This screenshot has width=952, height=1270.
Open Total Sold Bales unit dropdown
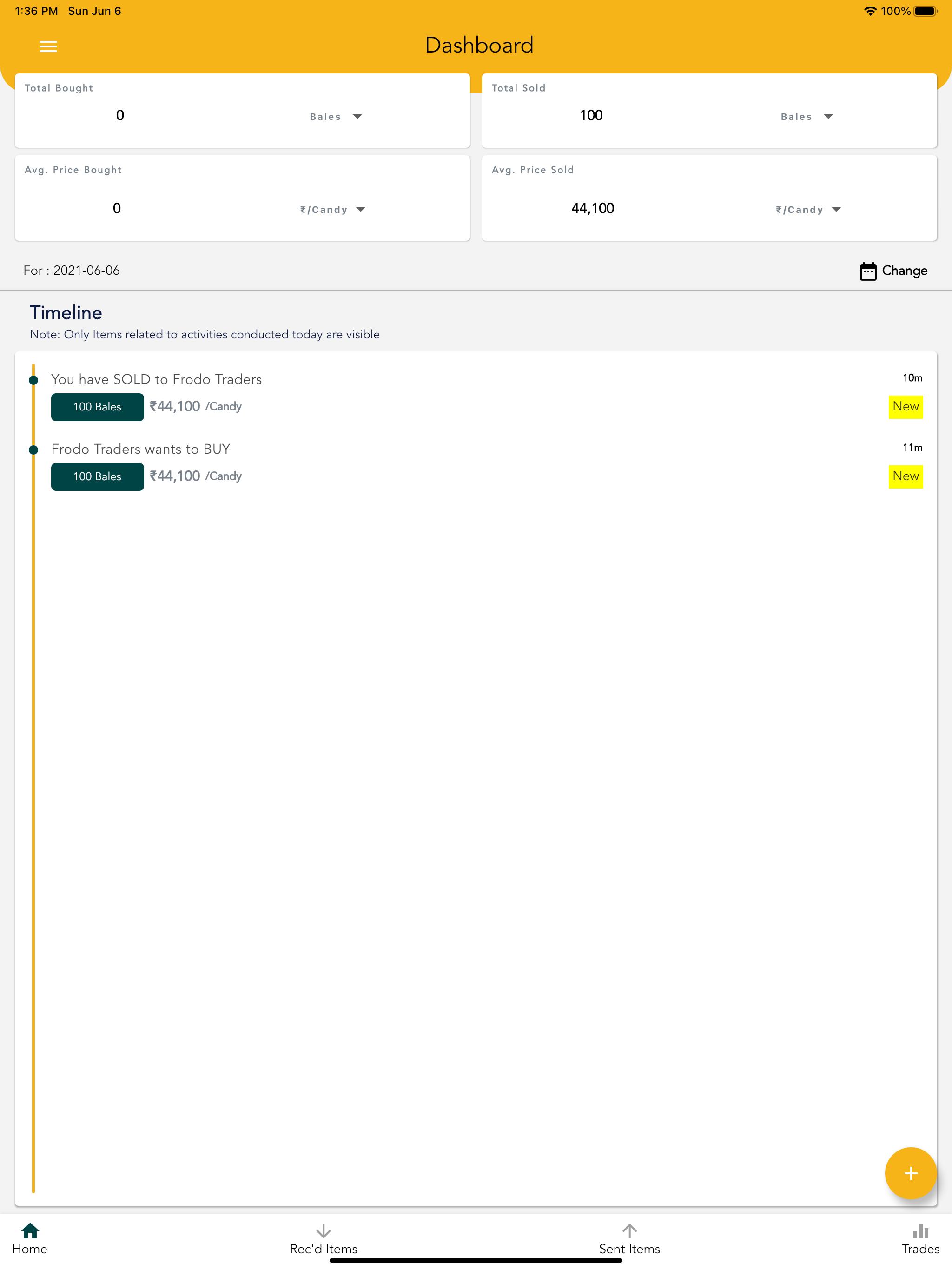pos(807,117)
